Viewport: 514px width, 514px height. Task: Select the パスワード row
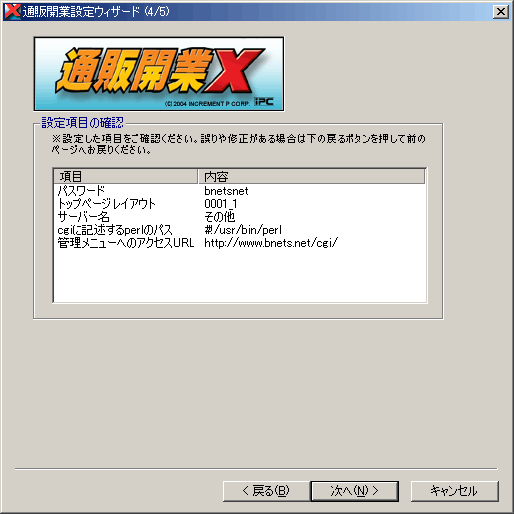(240, 191)
